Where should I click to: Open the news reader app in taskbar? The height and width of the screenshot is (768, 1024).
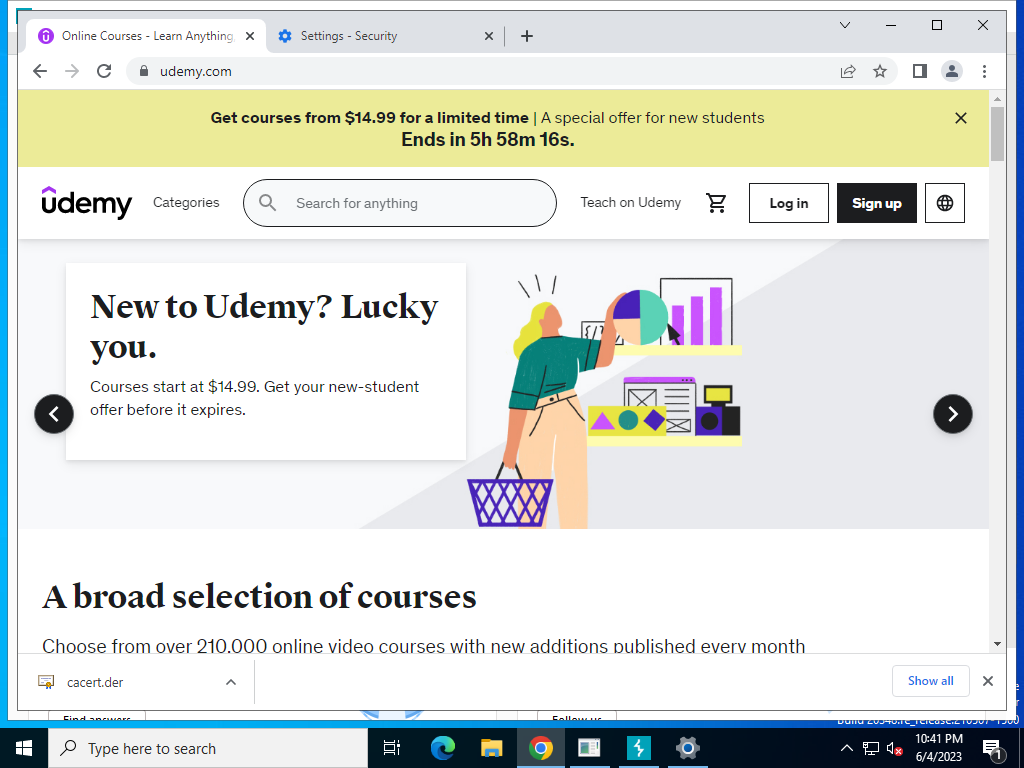pos(589,748)
